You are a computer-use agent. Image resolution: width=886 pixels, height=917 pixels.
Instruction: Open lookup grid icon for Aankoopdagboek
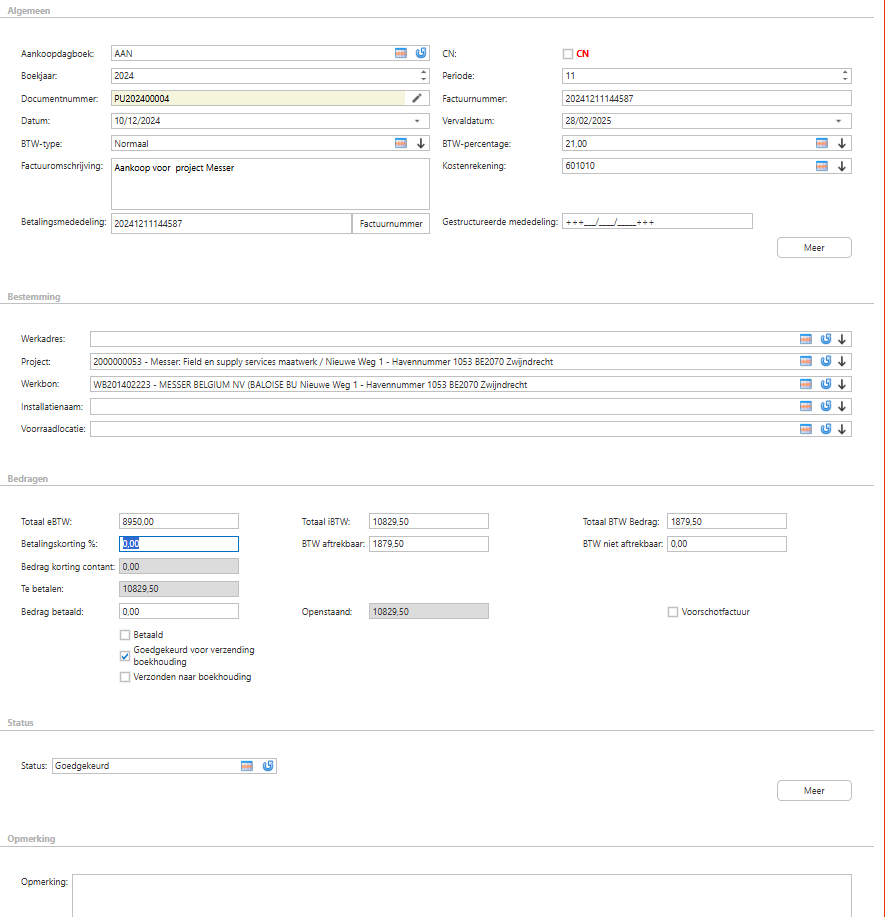tap(401, 53)
